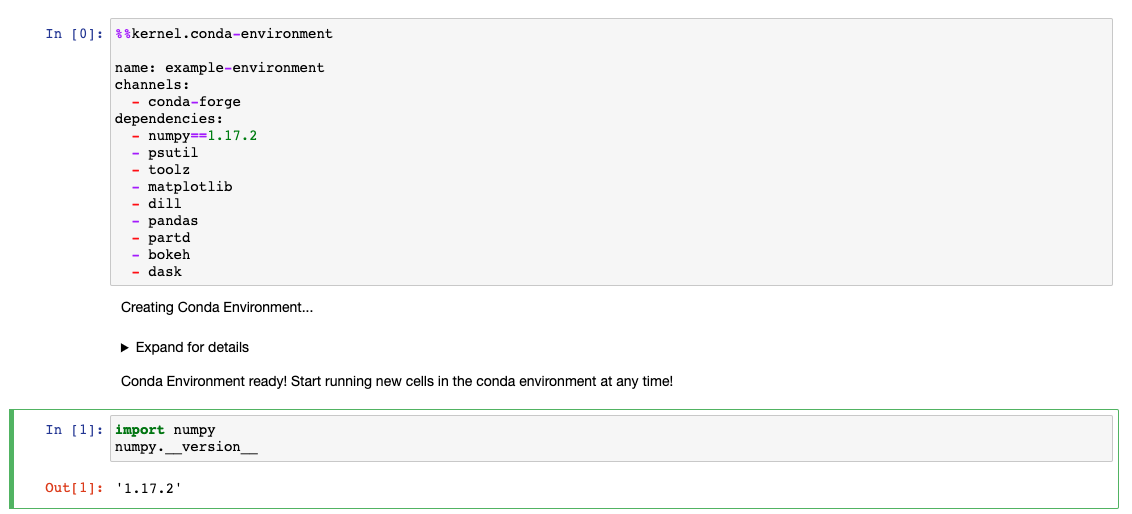
Task: Place cursor on the pandas dependency
Action: tap(173, 221)
